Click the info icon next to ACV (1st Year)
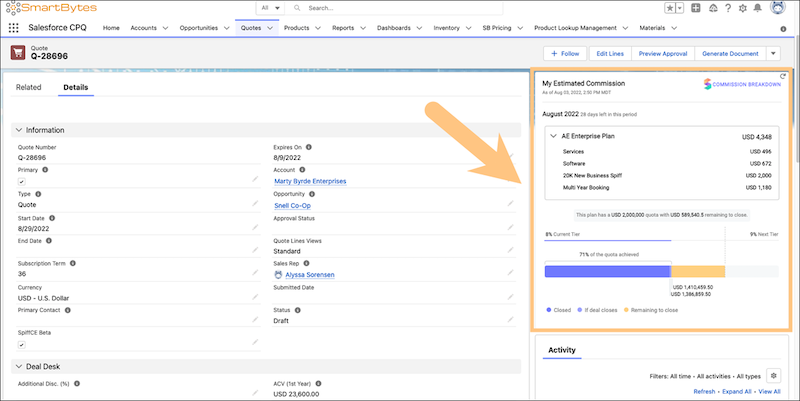The image size is (800, 401). coord(318,383)
